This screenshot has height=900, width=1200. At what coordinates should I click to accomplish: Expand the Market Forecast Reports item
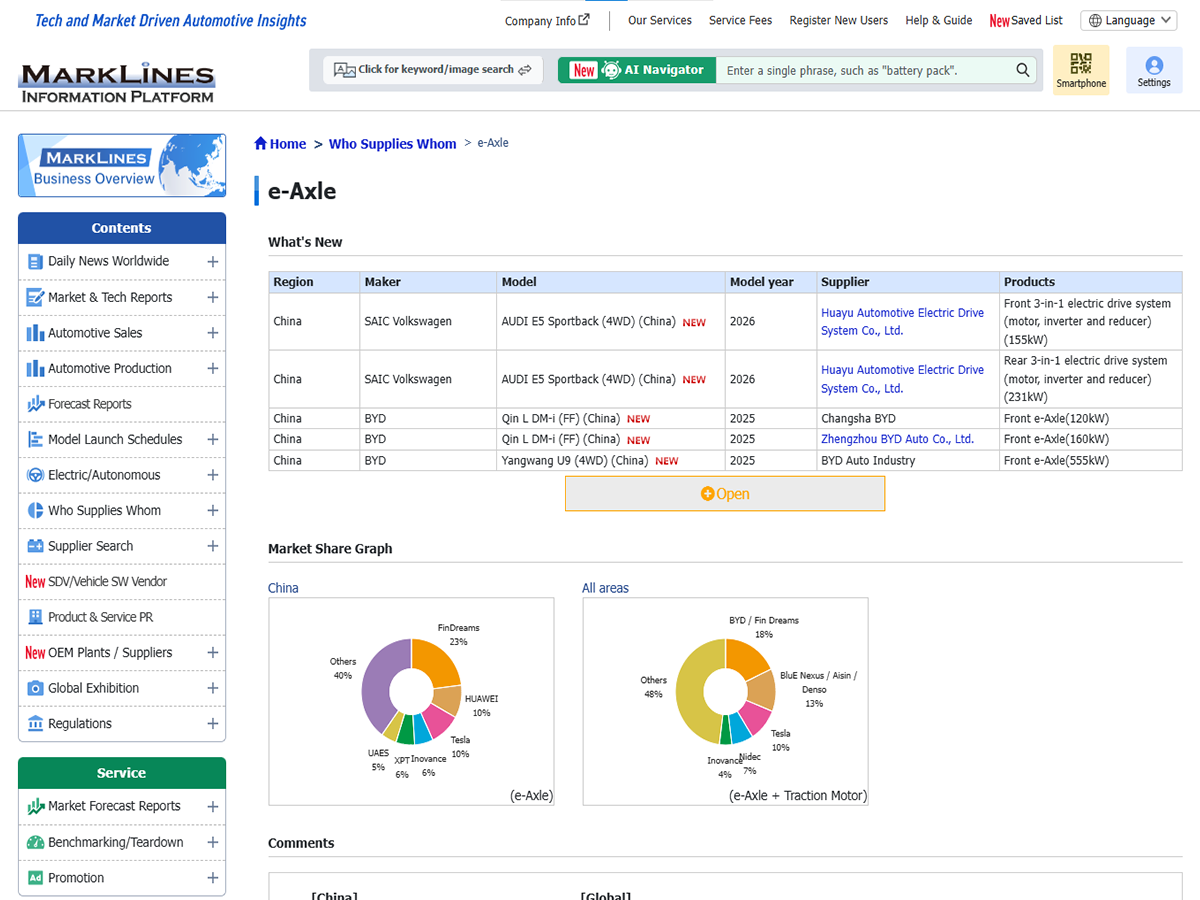[x=212, y=807]
